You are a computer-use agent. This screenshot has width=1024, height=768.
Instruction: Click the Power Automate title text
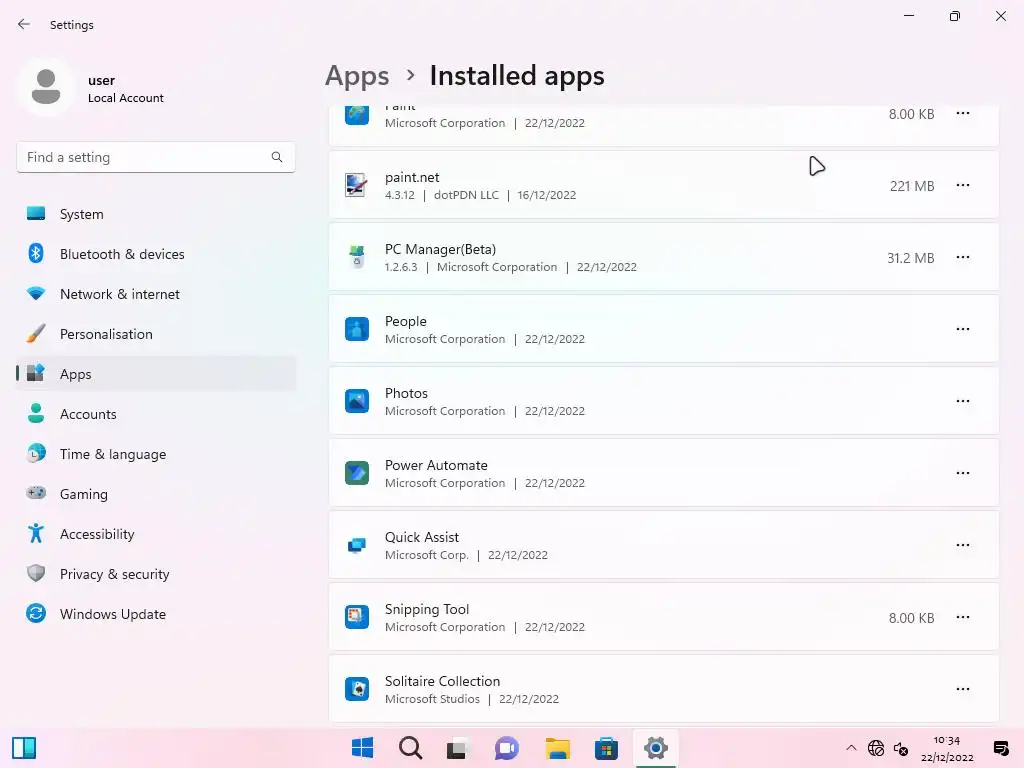click(x=436, y=465)
